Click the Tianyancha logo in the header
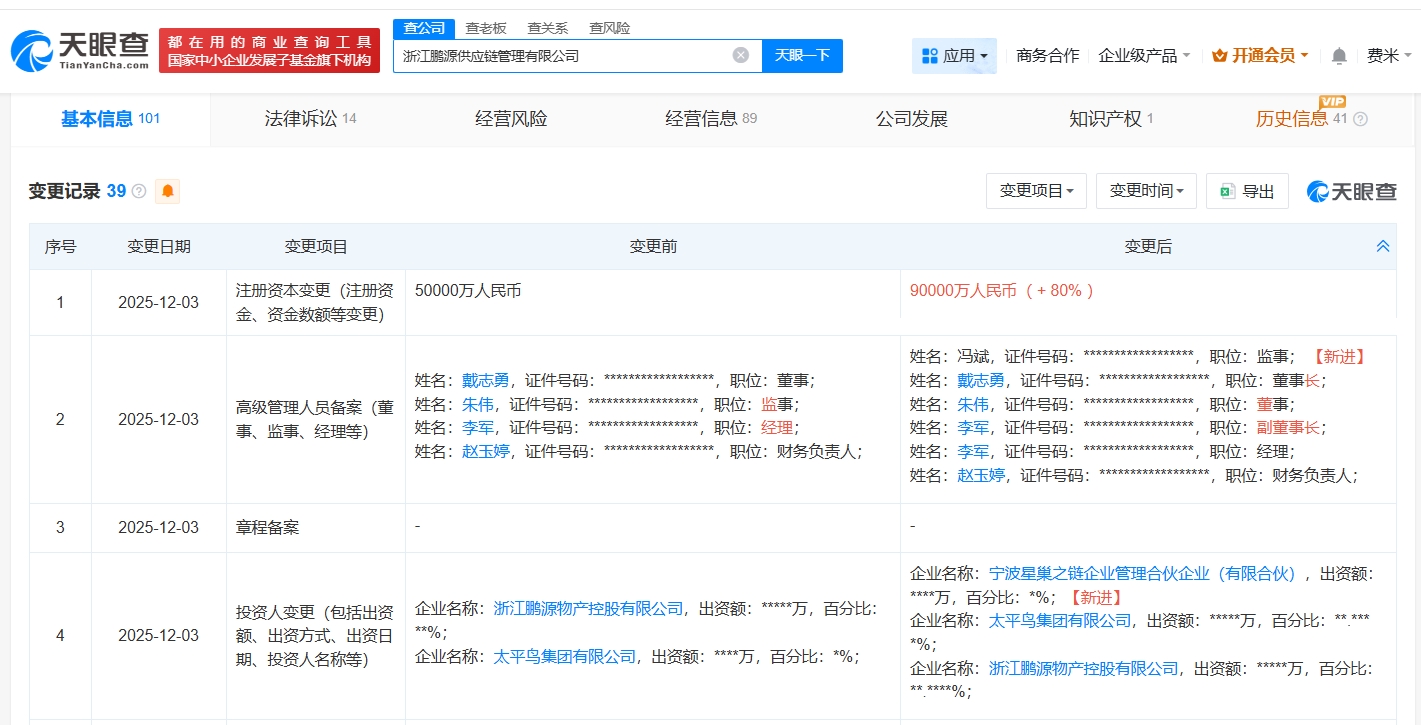 pos(80,50)
